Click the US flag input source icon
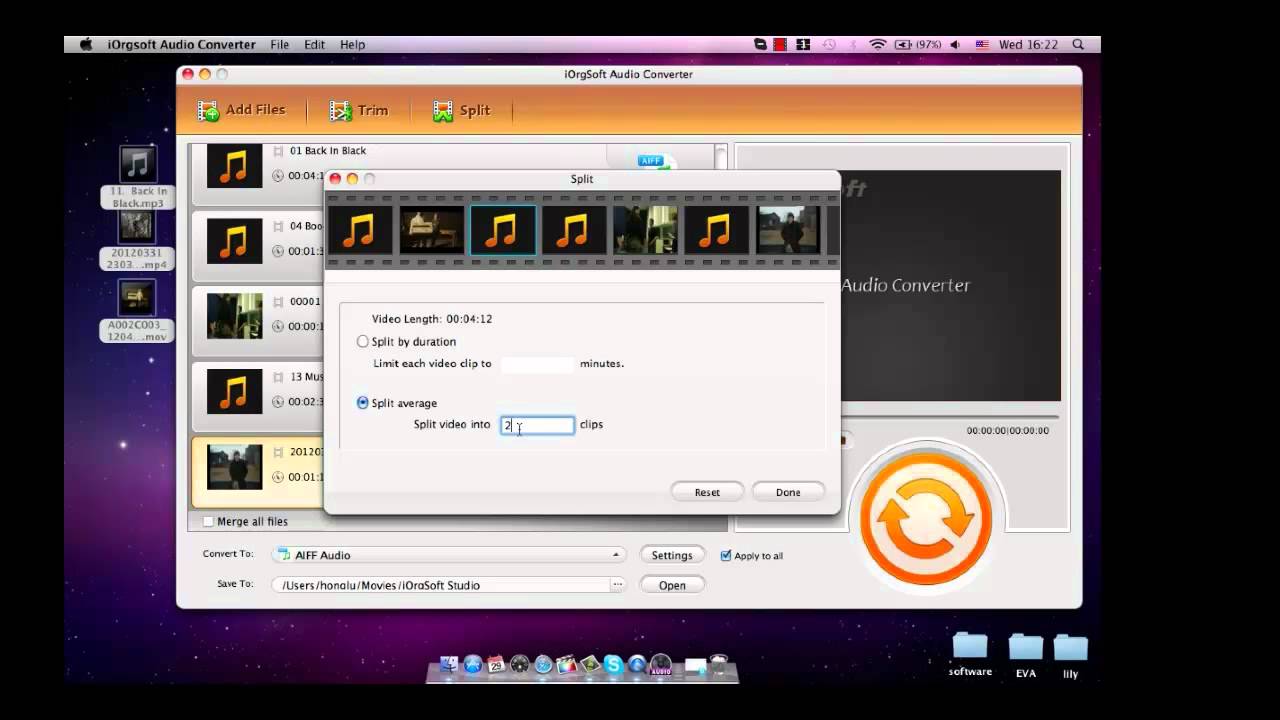Screen dimensions: 1280x720 982,45
